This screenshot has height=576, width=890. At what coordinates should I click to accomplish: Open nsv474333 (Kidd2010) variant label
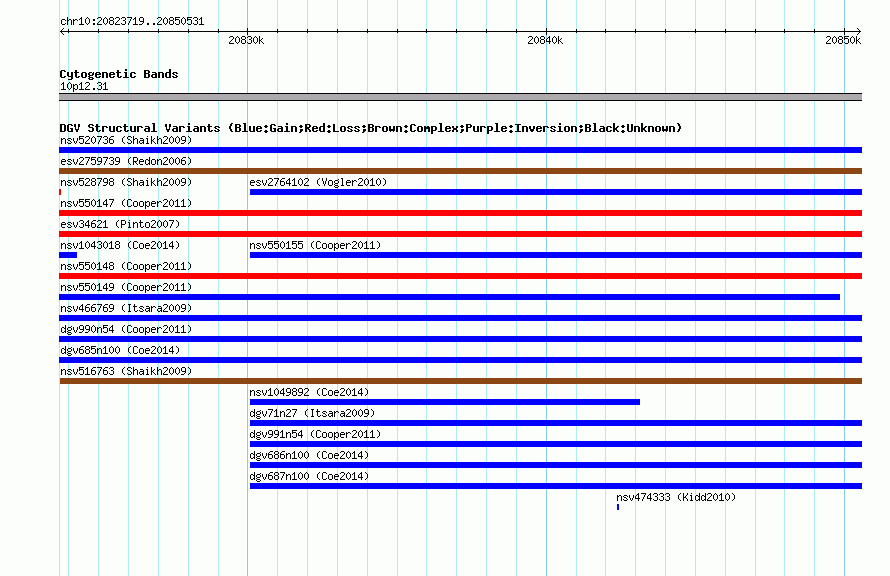tap(676, 497)
